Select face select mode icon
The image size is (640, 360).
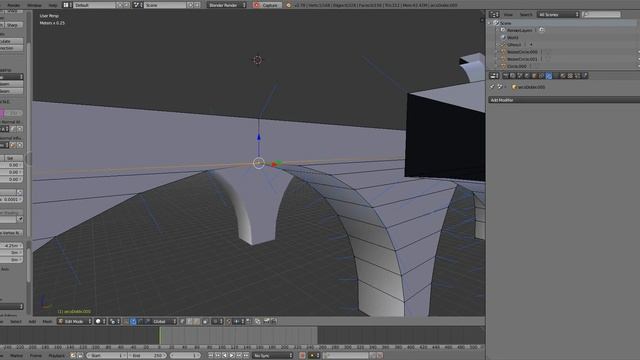pyautogui.click(x=197, y=322)
